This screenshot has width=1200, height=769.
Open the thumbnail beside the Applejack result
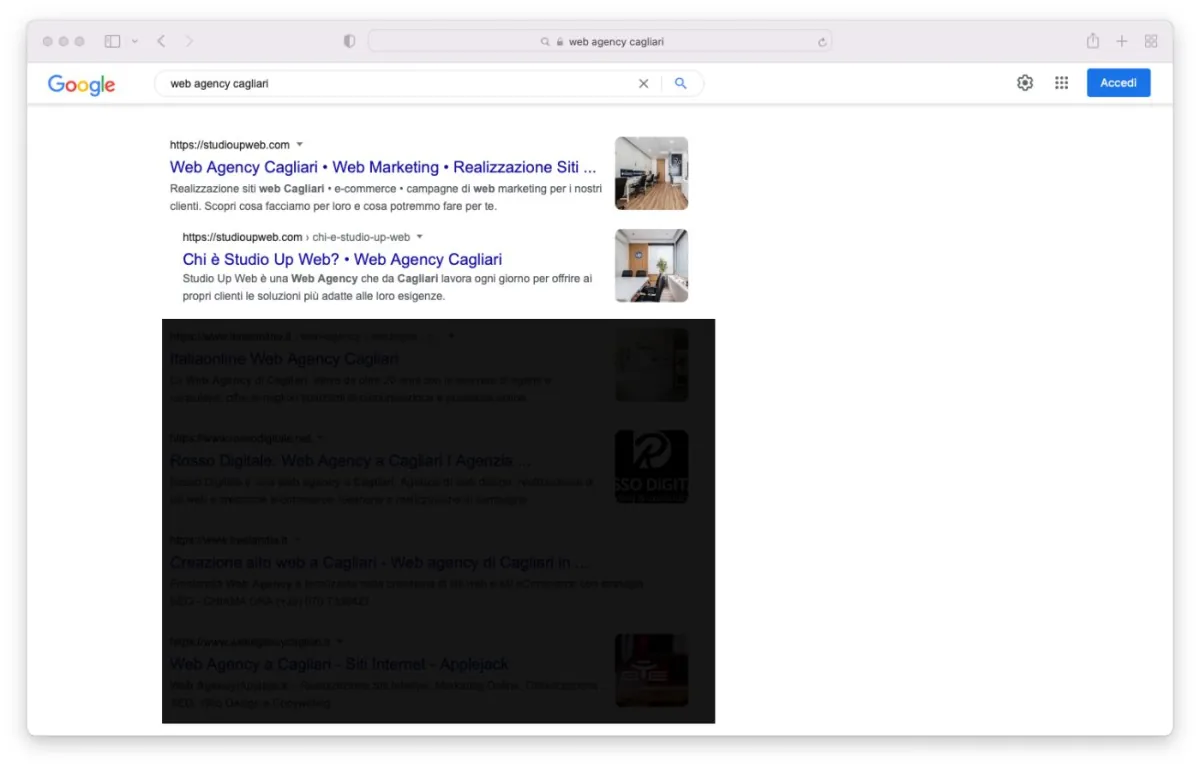[651, 670]
